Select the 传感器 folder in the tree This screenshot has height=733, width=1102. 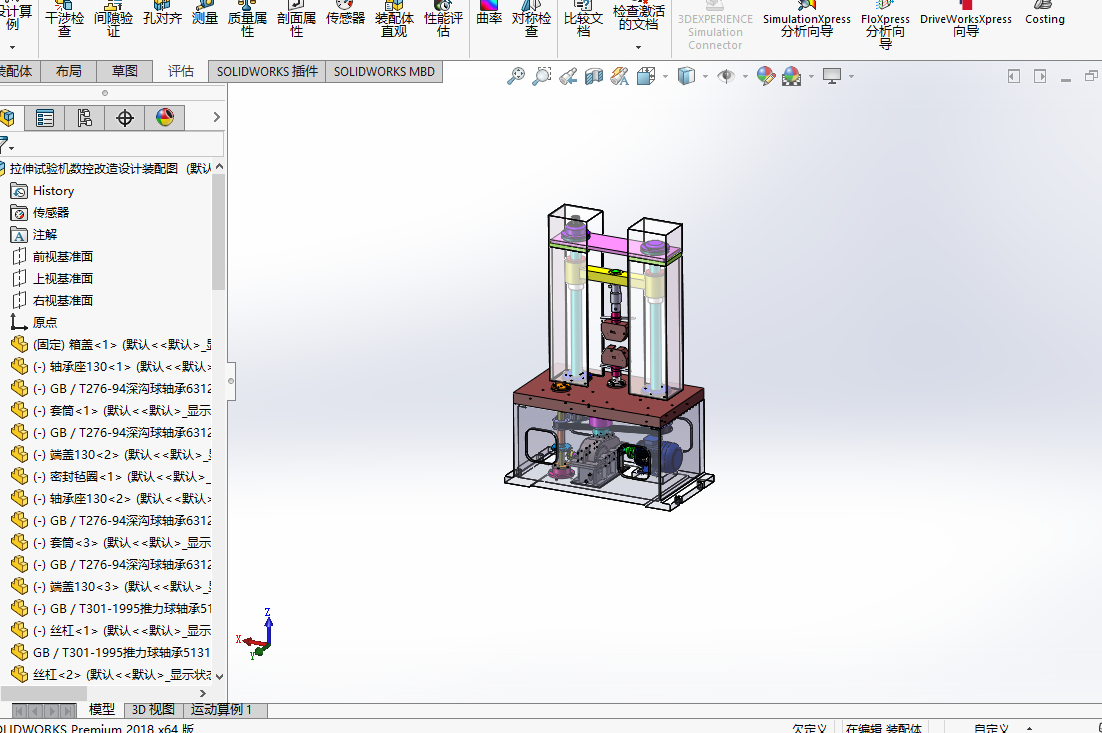click(x=40, y=212)
